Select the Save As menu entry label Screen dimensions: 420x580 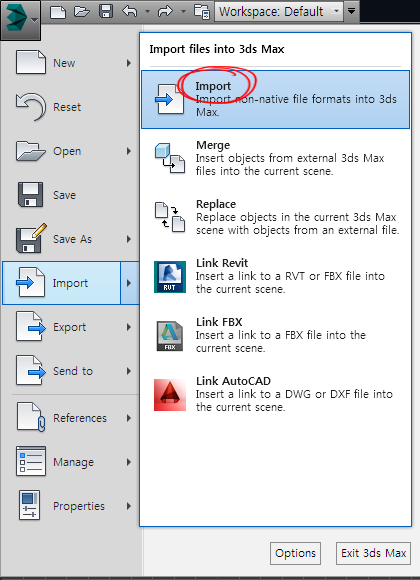click(73, 239)
